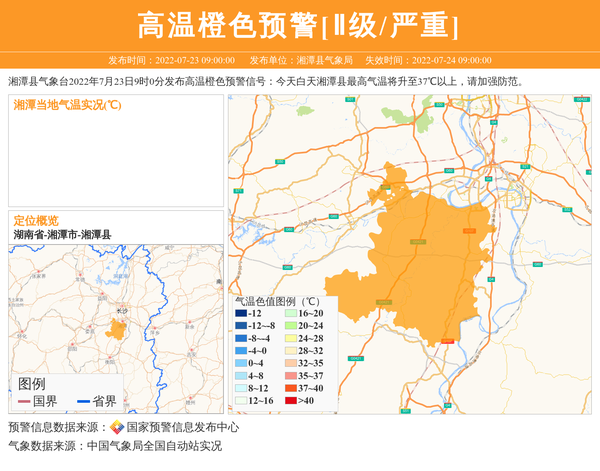Click the red 国界 line symbol in legend
Image resolution: width=600 pixels, height=471 pixels.
pos(24,402)
